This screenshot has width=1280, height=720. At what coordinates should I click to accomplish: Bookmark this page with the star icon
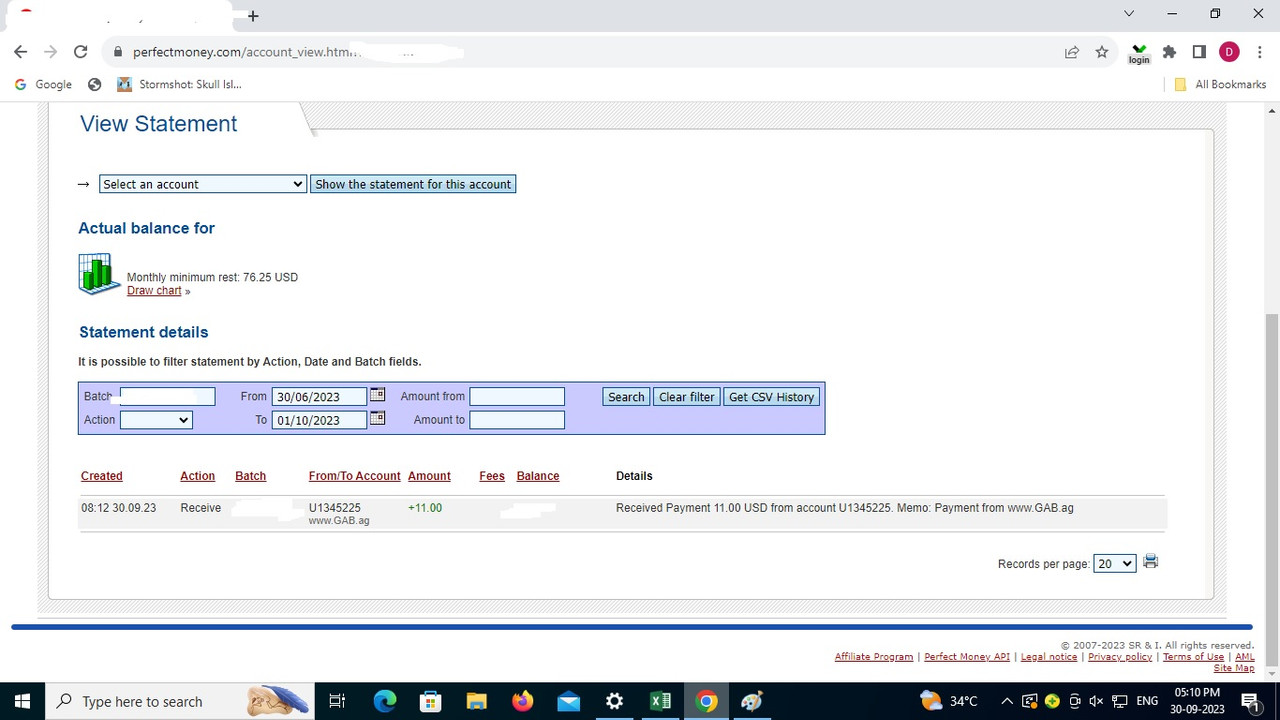(1102, 52)
